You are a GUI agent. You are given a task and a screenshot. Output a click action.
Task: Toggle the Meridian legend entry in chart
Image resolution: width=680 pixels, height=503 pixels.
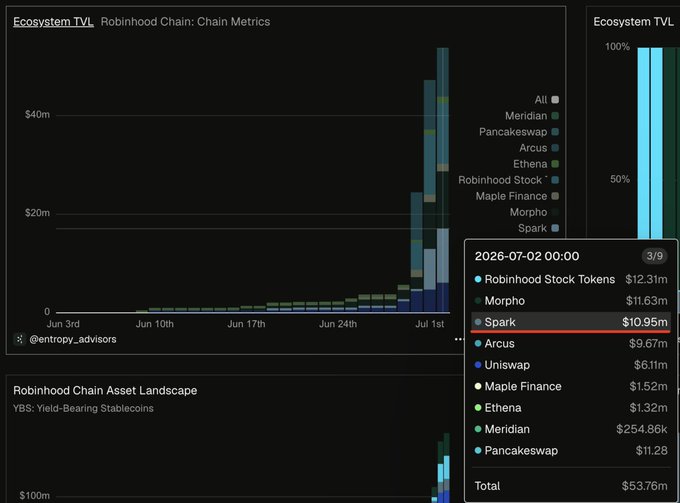click(532, 116)
